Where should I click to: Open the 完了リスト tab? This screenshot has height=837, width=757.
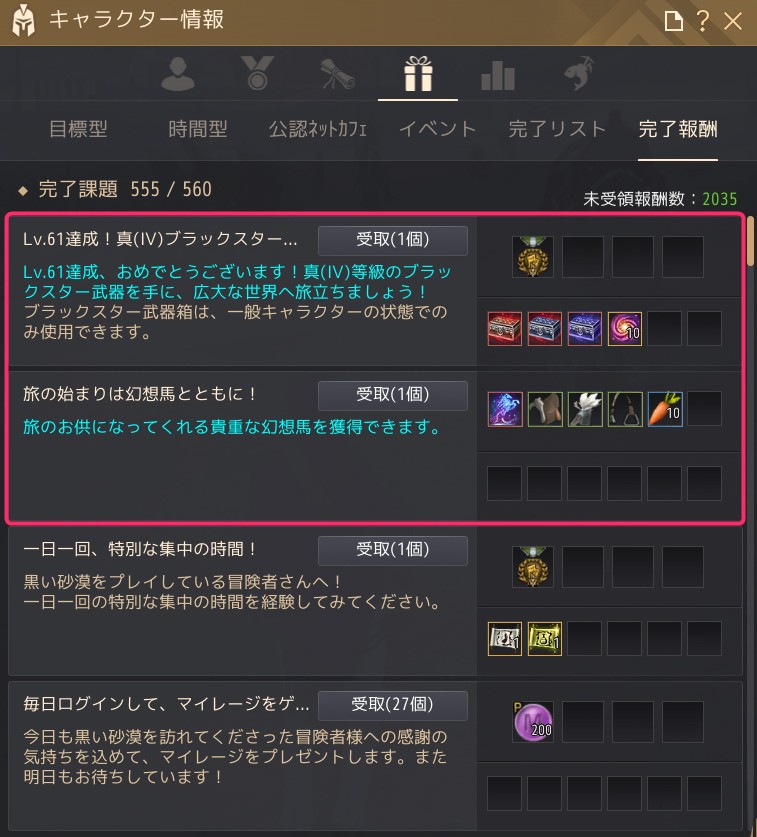(557, 129)
